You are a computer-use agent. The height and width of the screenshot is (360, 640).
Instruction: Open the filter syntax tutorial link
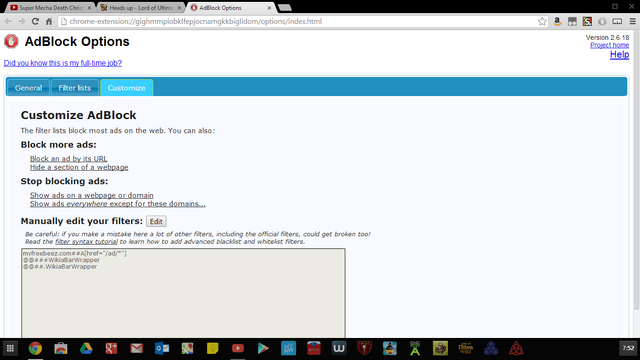click(x=86, y=242)
